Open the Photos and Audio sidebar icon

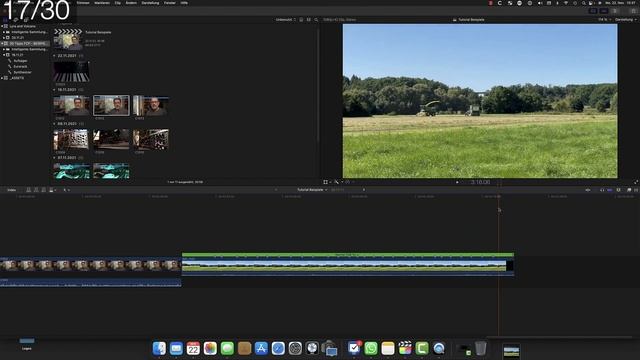[x=16, y=19]
